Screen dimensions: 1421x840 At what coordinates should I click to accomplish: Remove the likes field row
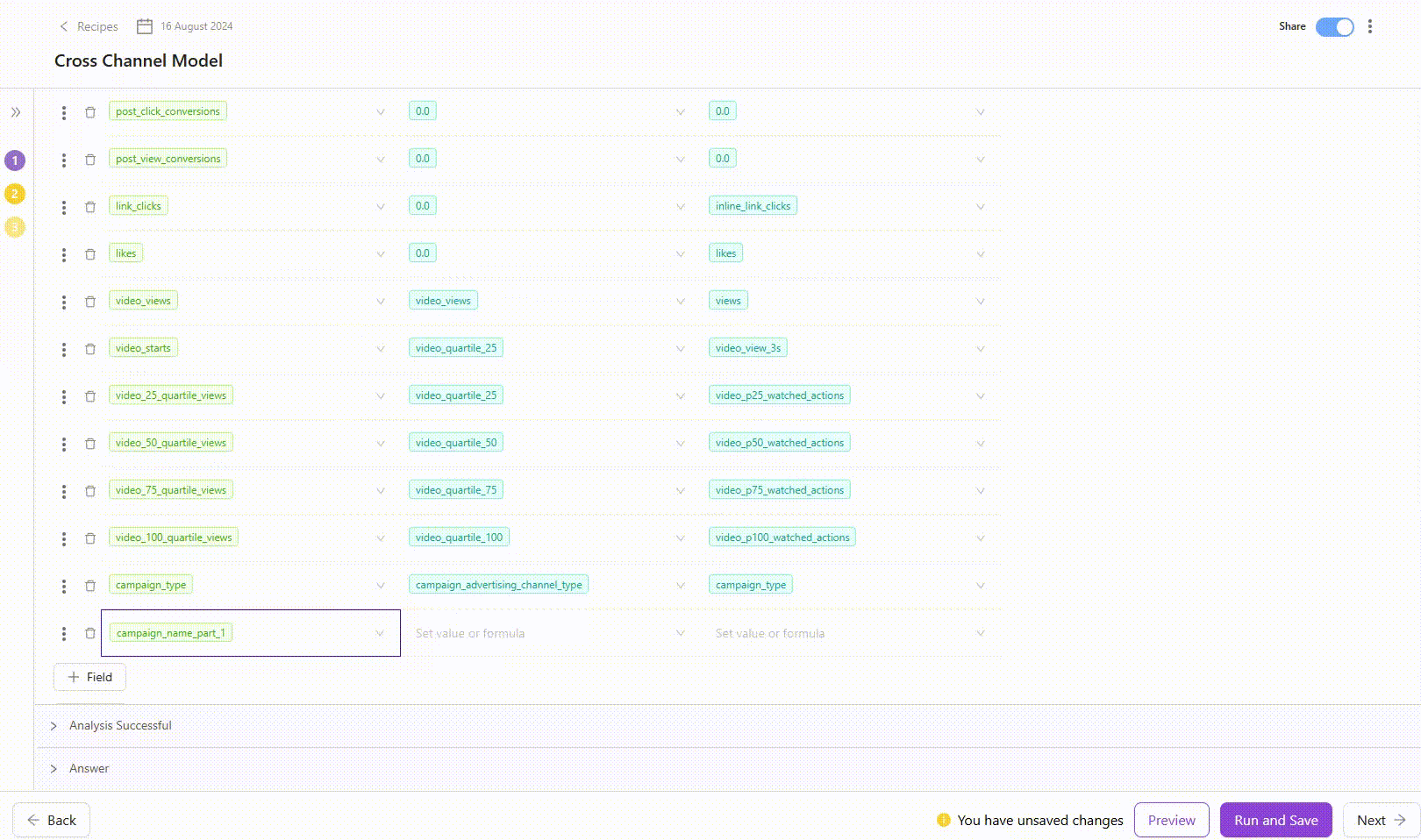pyautogui.click(x=90, y=254)
